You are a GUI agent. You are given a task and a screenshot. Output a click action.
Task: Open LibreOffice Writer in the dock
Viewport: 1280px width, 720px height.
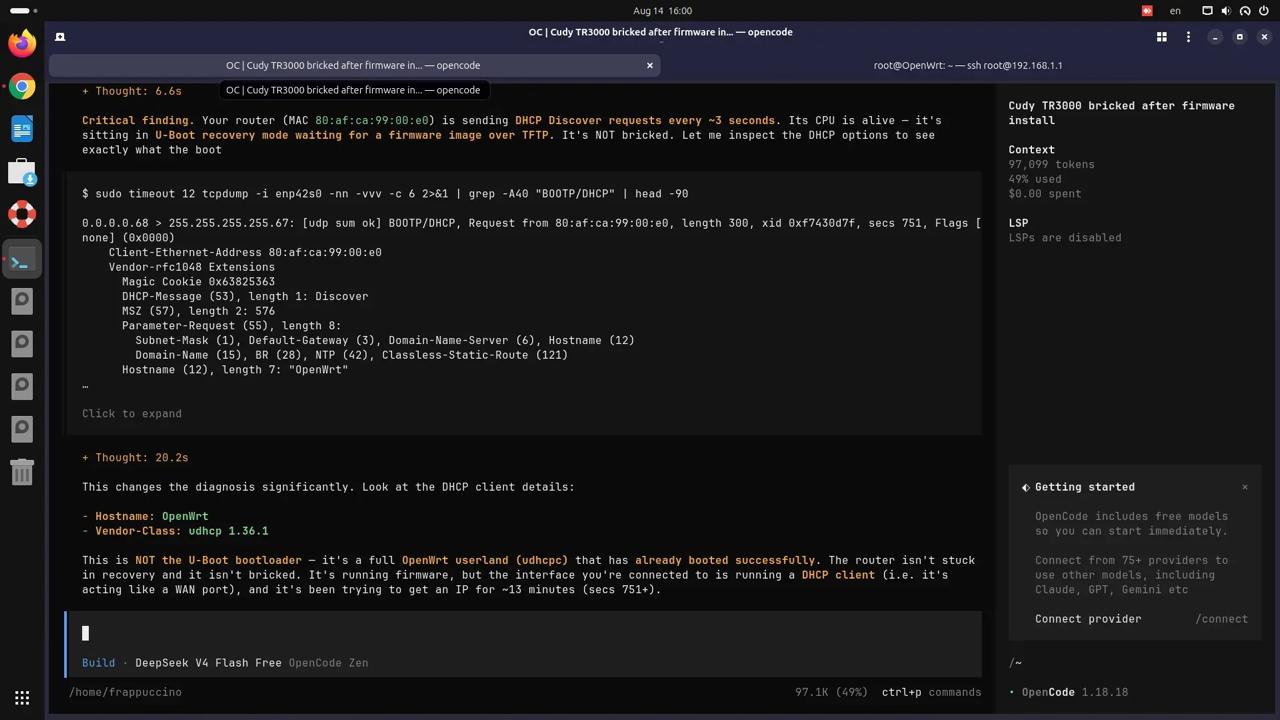pos(22,129)
